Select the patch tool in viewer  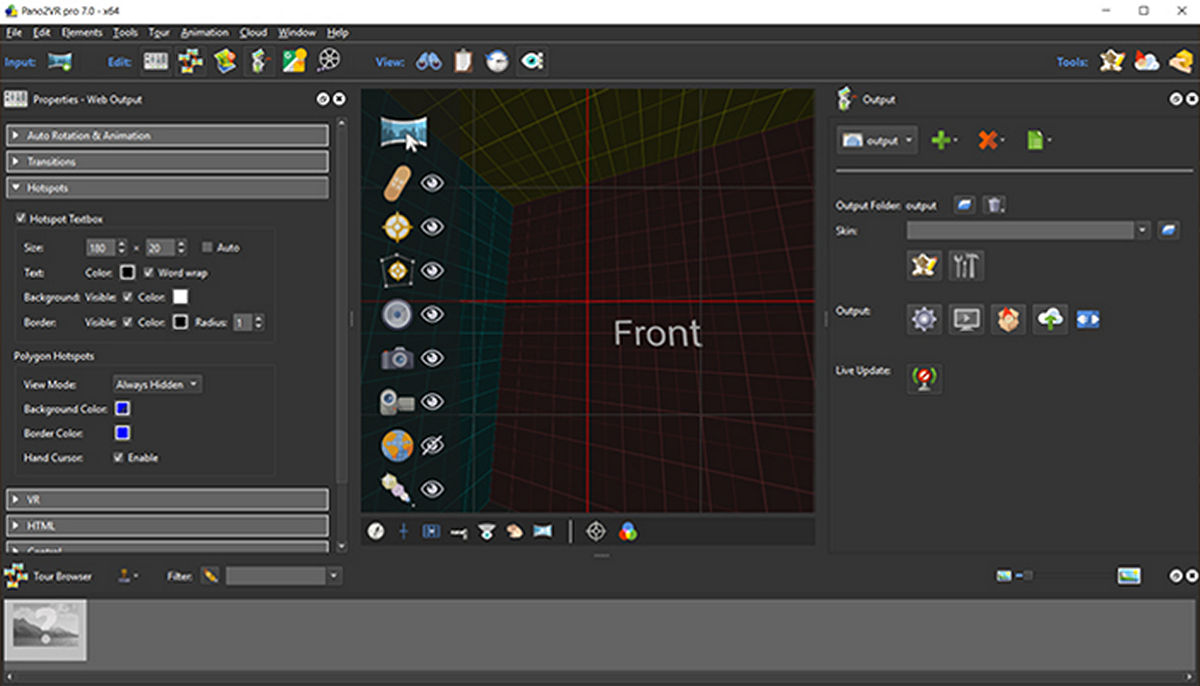click(x=397, y=183)
